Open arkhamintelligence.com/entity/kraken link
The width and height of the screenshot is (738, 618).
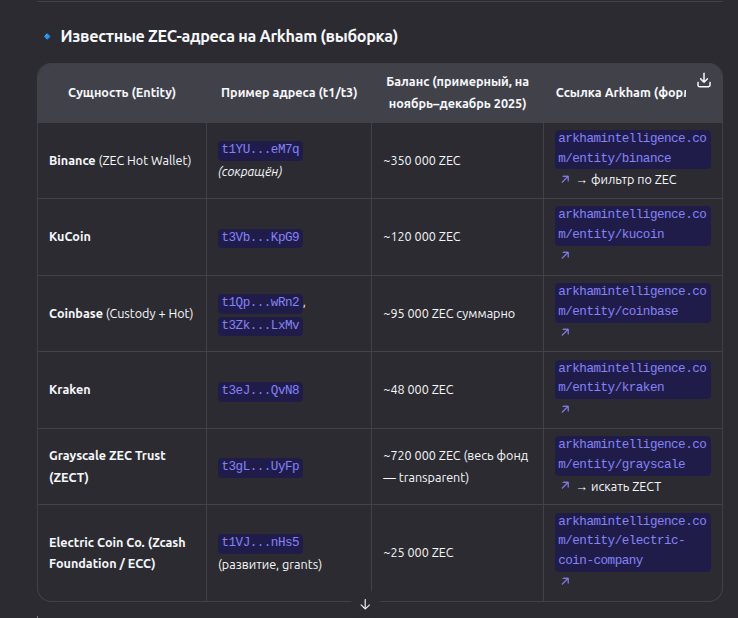(x=632, y=377)
